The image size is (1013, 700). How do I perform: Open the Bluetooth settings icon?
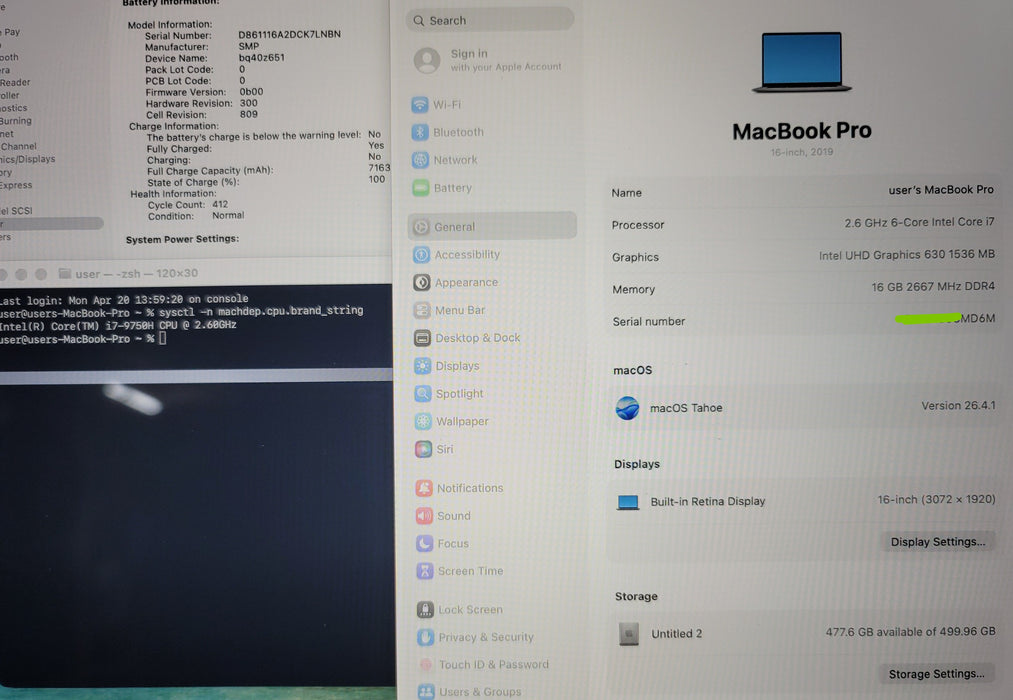tap(420, 132)
